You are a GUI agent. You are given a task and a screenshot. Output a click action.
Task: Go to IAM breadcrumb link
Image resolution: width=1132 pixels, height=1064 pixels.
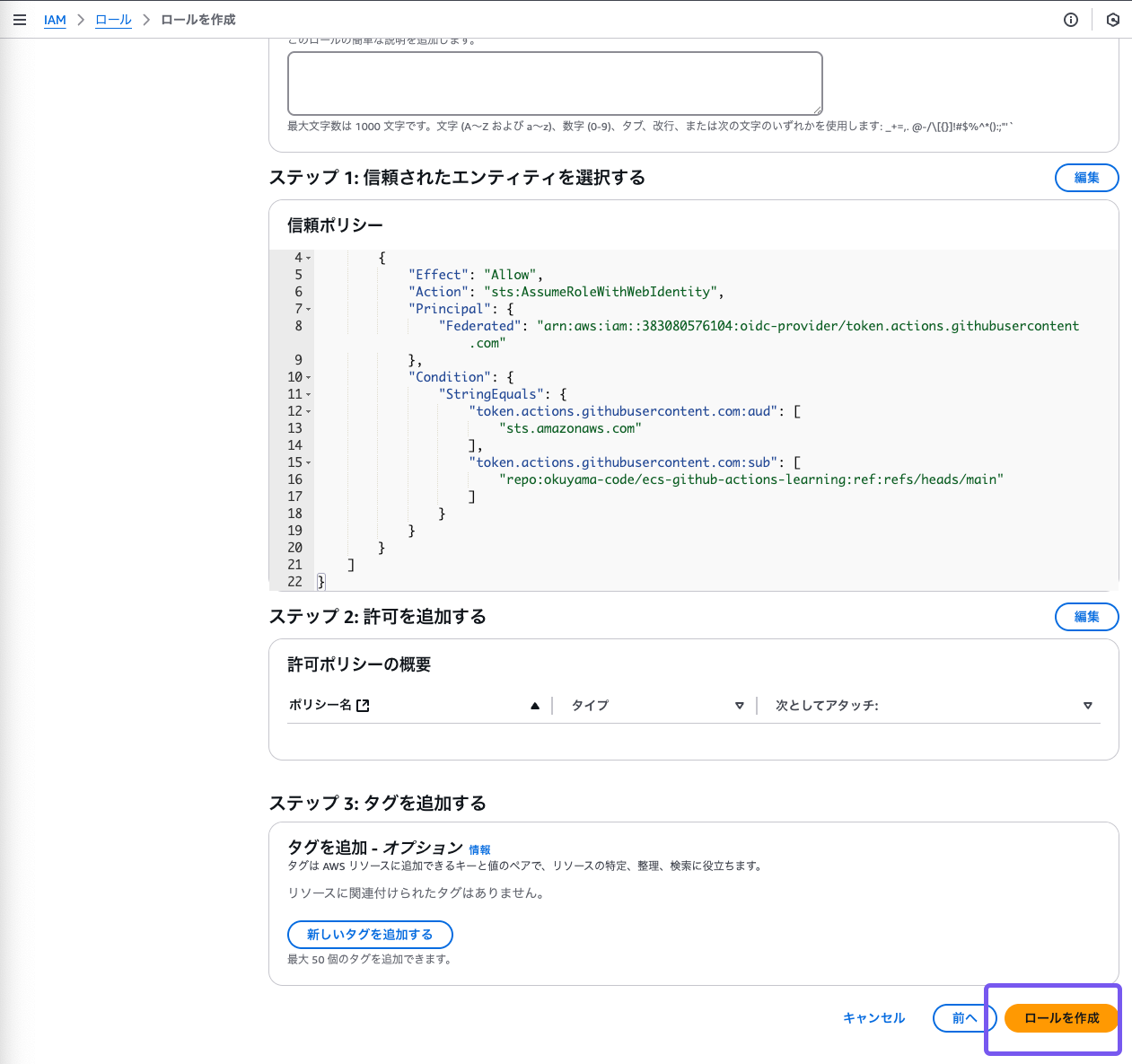tap(55, 20)
